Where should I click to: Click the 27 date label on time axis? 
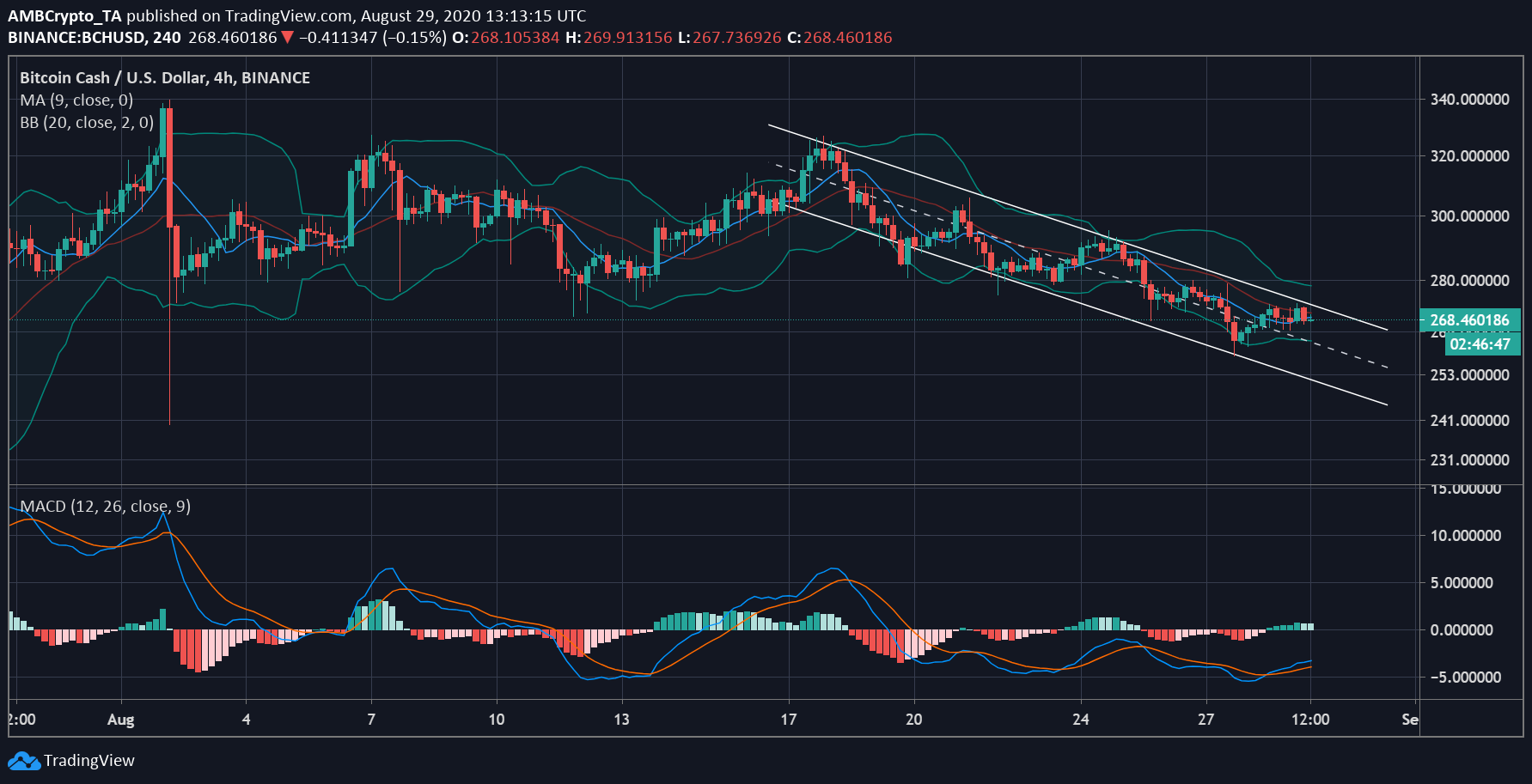pyautogui.click(x=1206, y=720)
